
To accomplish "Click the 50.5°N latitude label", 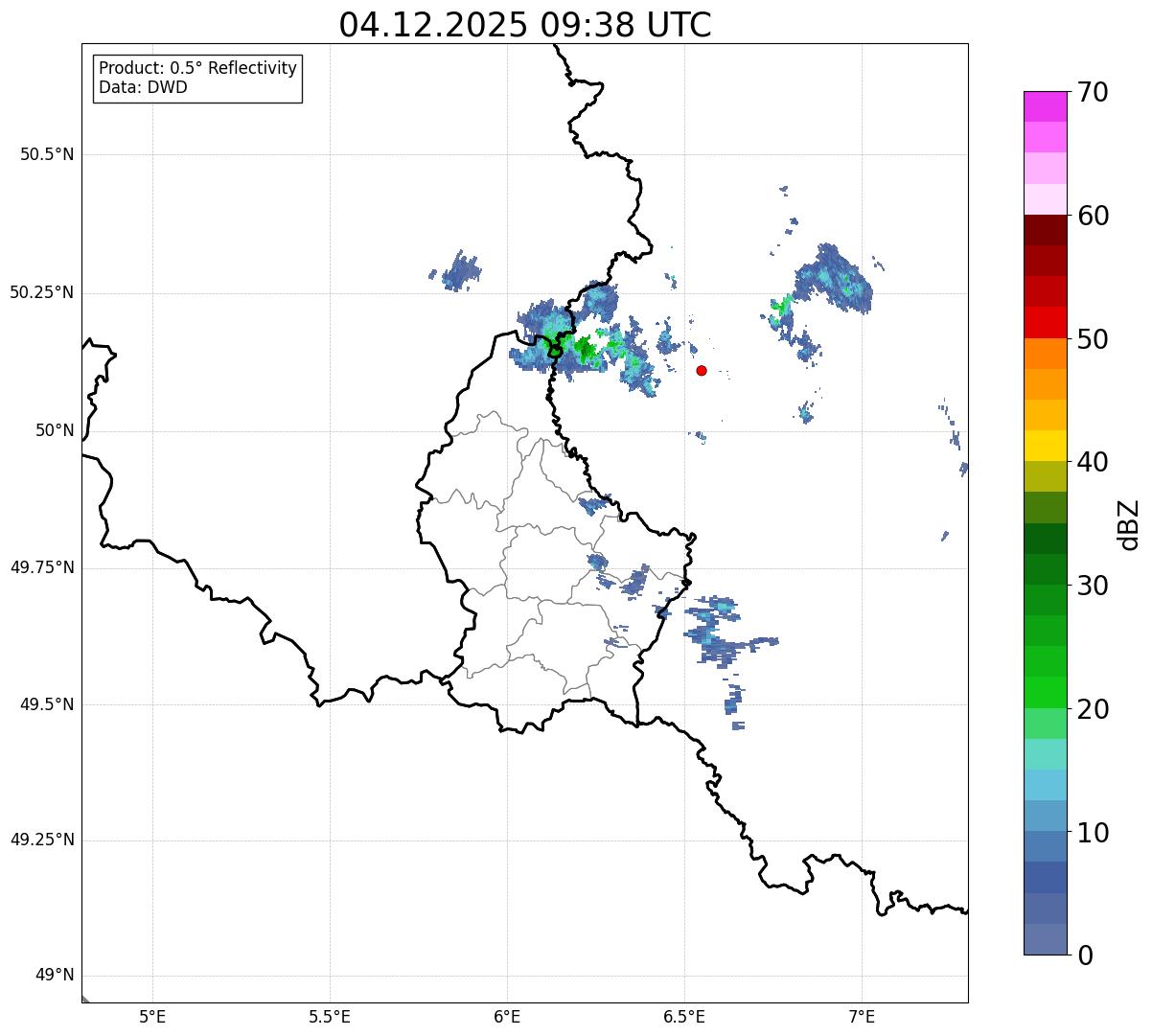I will pyautogui.click(x=47, y=154).
